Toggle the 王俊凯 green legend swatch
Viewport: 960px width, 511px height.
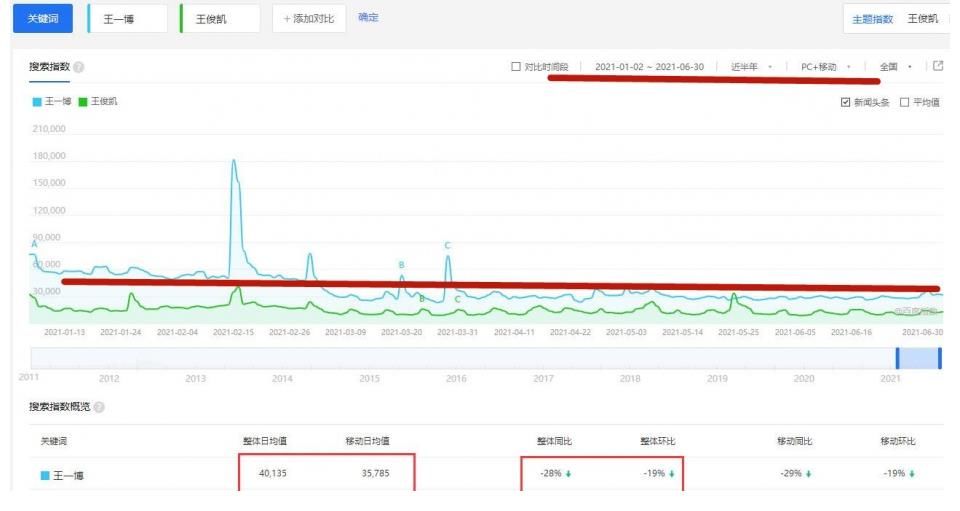click(x=83, y=102)
